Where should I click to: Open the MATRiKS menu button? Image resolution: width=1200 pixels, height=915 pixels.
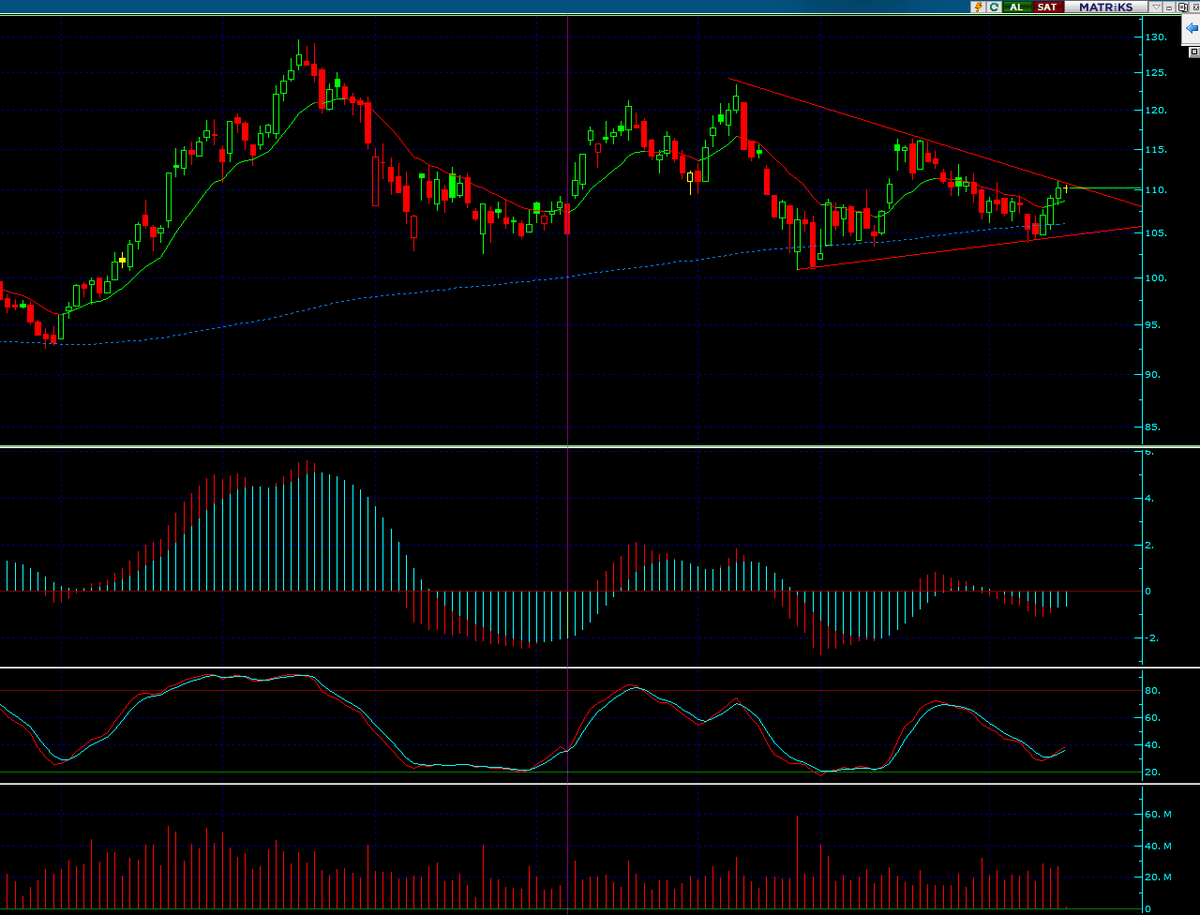(1106, 7)
